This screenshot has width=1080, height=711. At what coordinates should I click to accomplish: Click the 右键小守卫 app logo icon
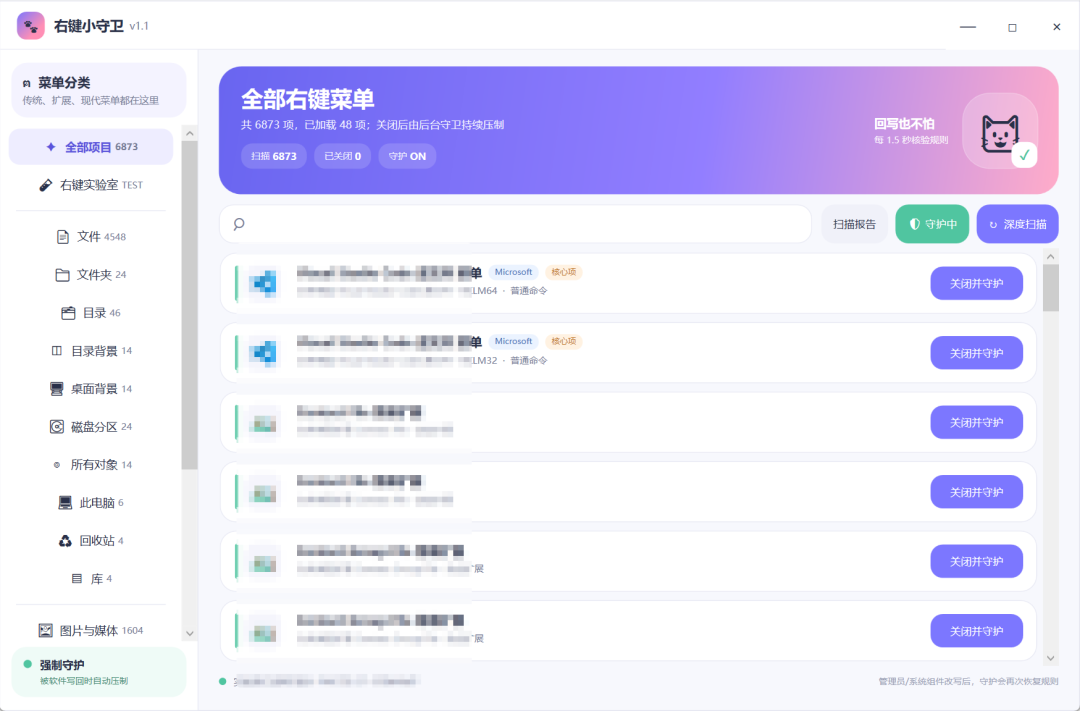[x=31, y=26]
